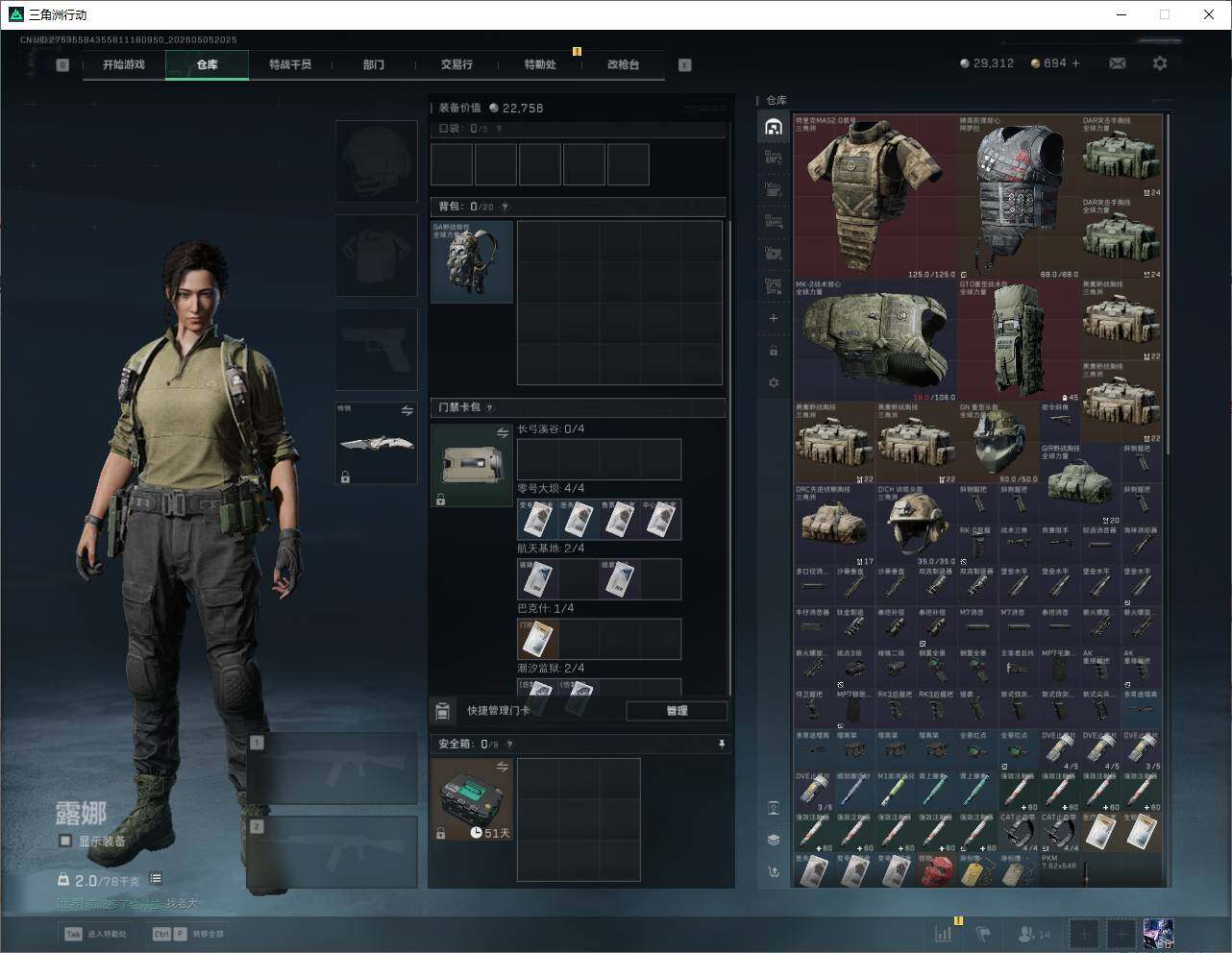1232x953 pixels.
Task: Click the help icon next to 口袋
Action: tap(499, 129)
